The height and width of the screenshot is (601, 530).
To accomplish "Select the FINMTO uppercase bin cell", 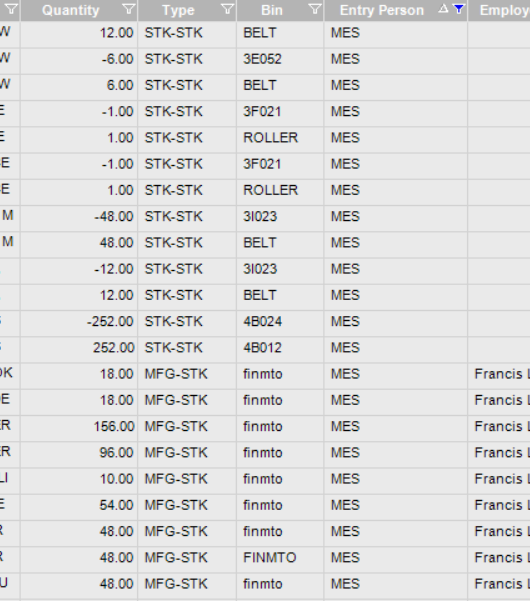I will (280, 557).
